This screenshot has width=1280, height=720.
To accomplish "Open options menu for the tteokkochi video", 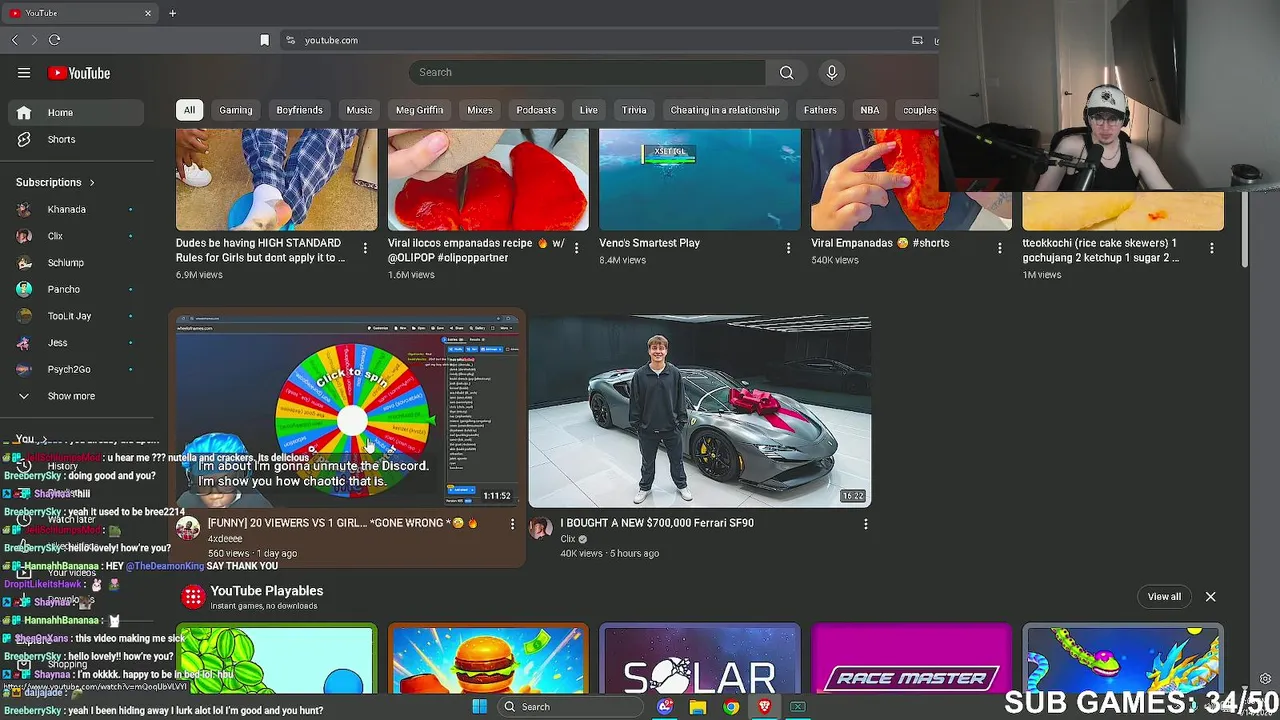I will [1211, 248].
